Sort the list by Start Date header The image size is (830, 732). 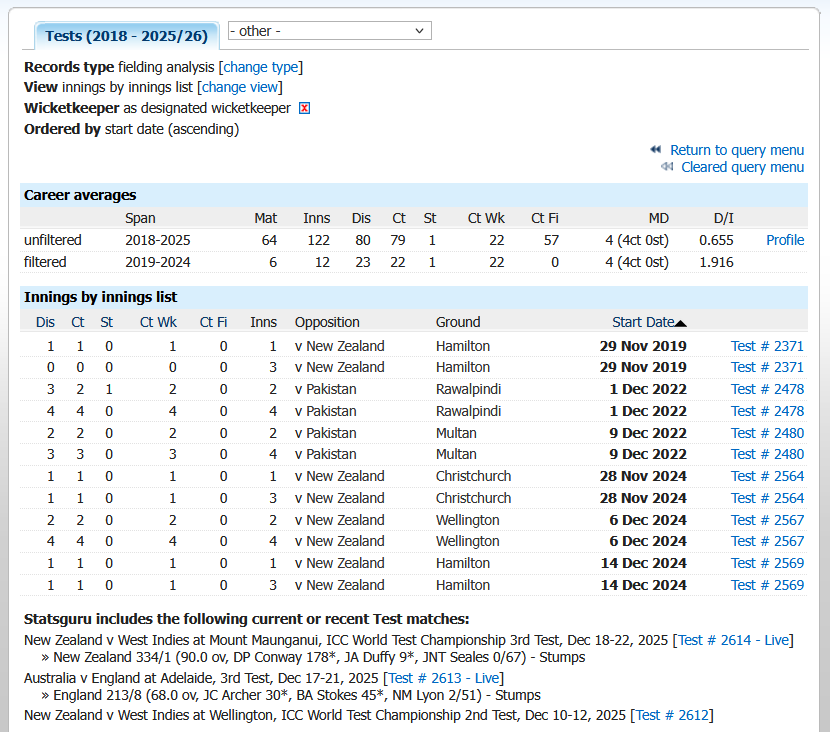(643, 322)
